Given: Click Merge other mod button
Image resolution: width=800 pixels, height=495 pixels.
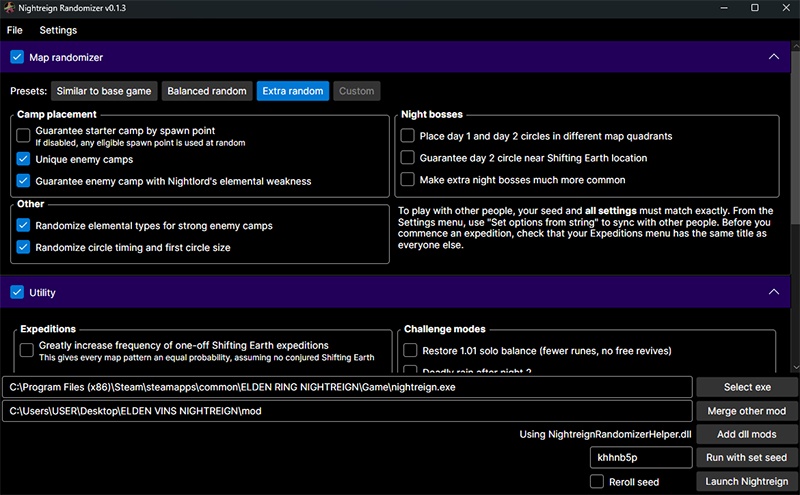Looking at the screenshot, I should coord(747,411).
